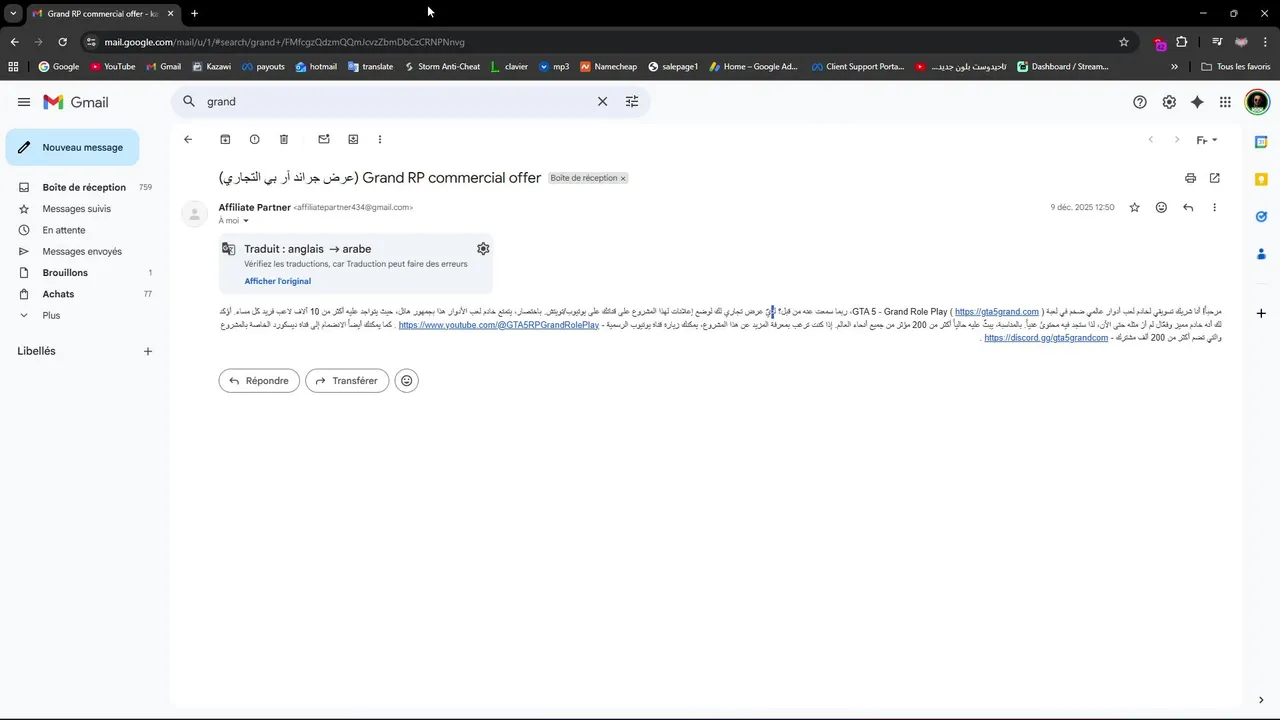Expand recipient details next to À moi
The height and width of the screenshot is (720, 1280).
pos(246,221)
